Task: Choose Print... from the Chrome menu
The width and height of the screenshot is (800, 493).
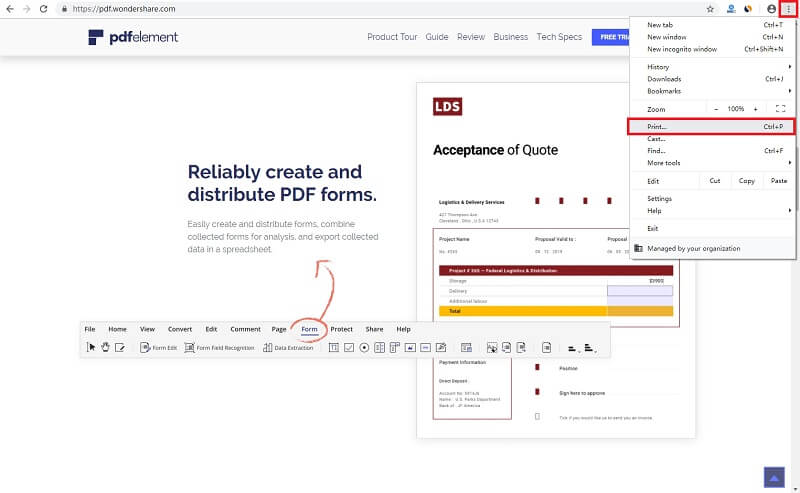Action: tap(711, 127)
